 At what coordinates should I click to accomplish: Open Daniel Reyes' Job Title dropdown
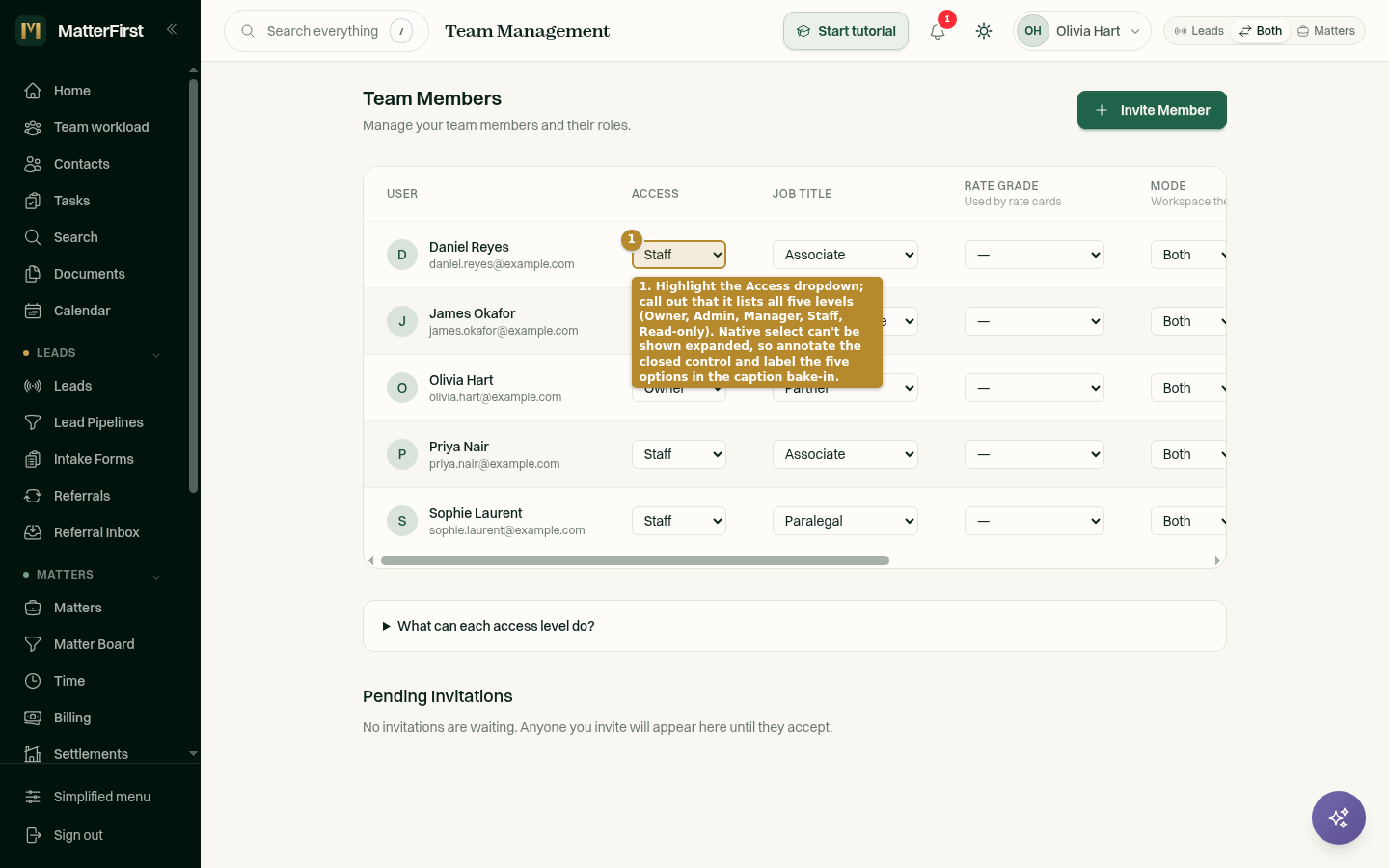[845, 255]
